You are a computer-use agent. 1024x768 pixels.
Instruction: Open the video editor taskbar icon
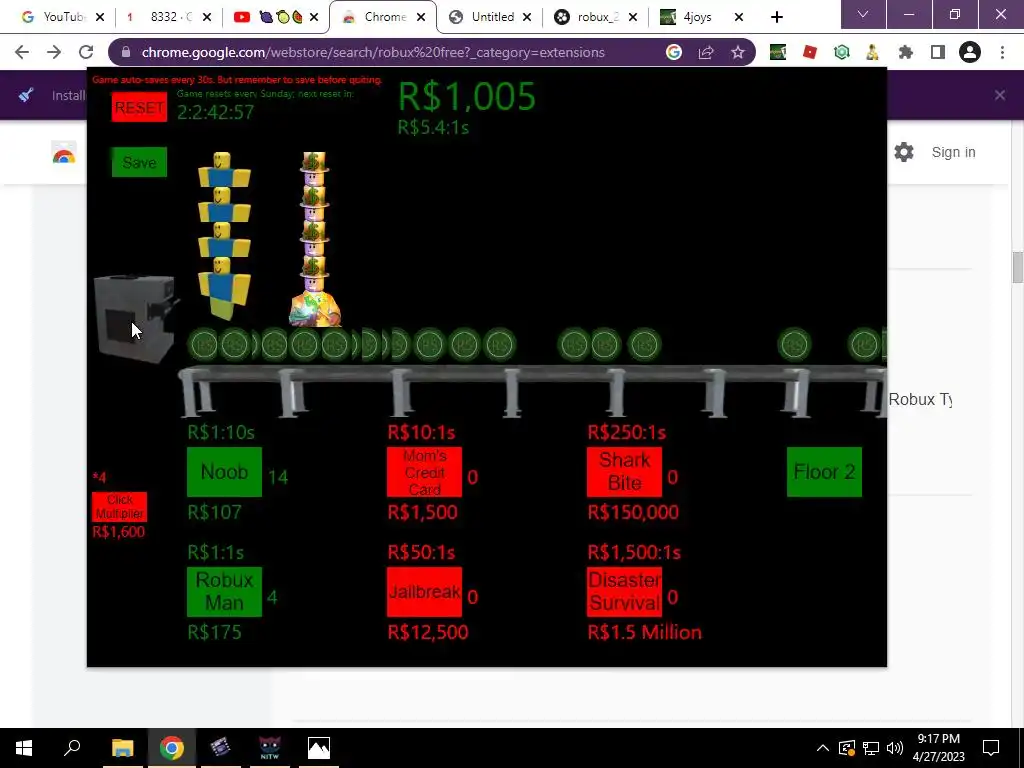pos(220,748)
